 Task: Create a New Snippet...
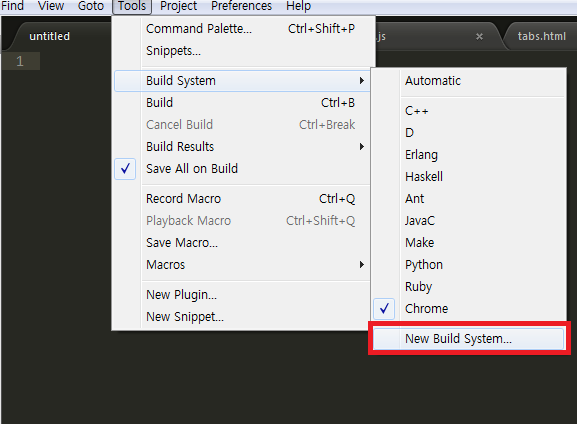pos(242,317)
